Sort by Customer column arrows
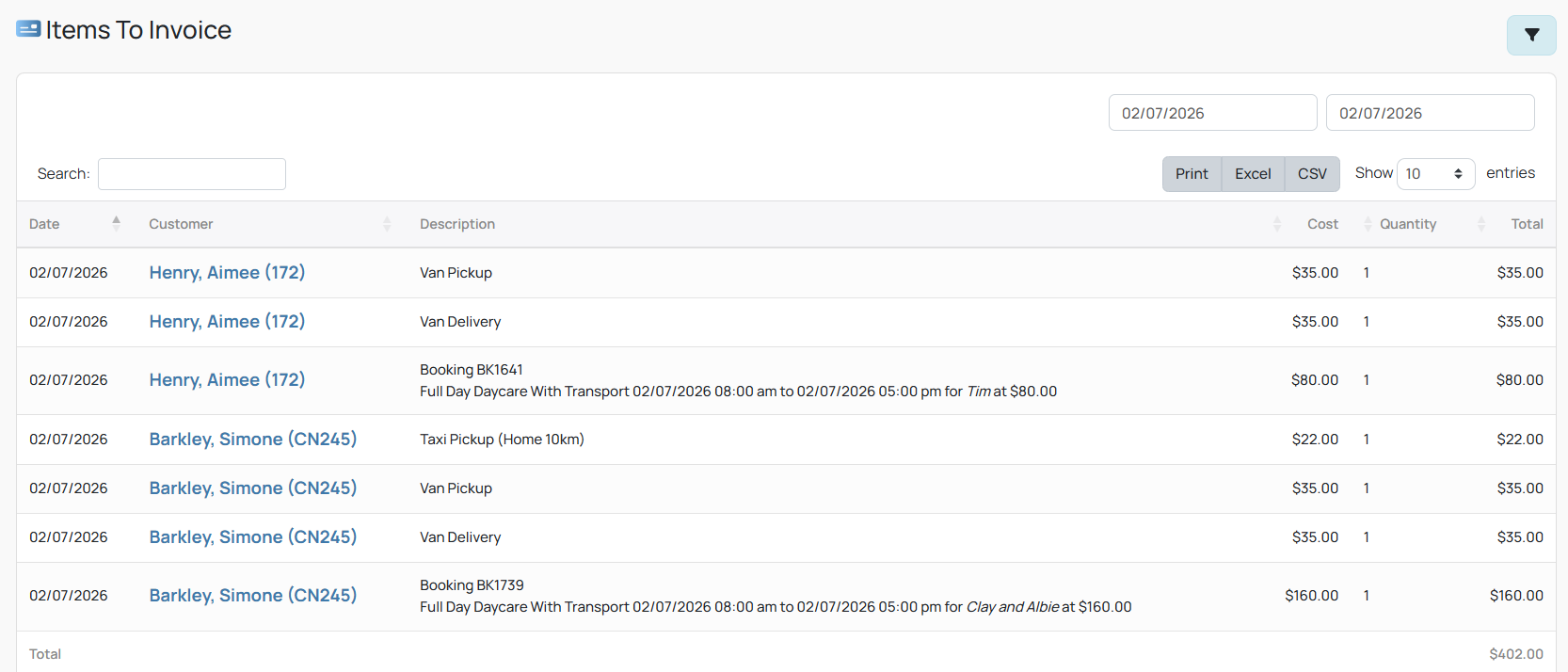 [x=387, y=223]
